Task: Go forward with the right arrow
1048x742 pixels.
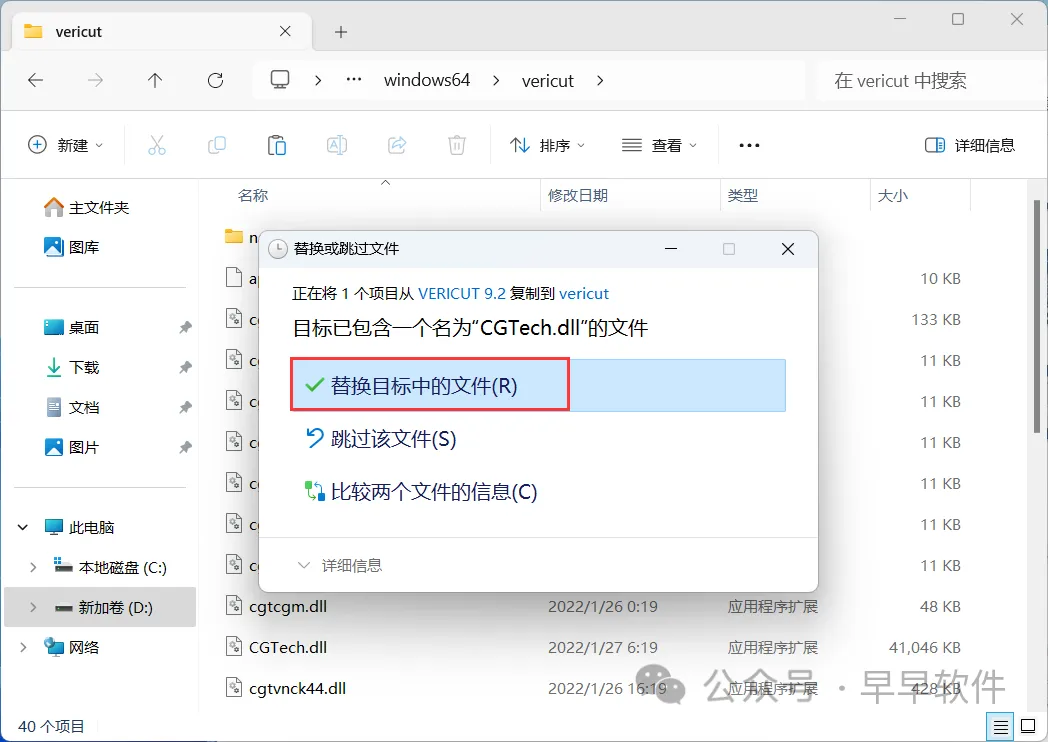Action: [x=96, y=81]
